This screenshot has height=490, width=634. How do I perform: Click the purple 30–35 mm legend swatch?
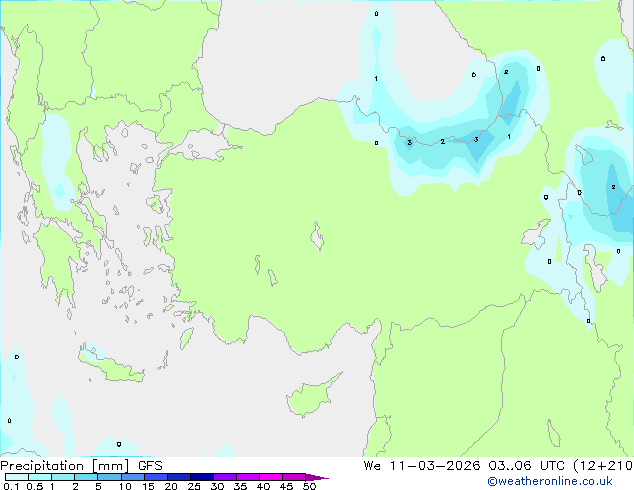pos(224,477)
